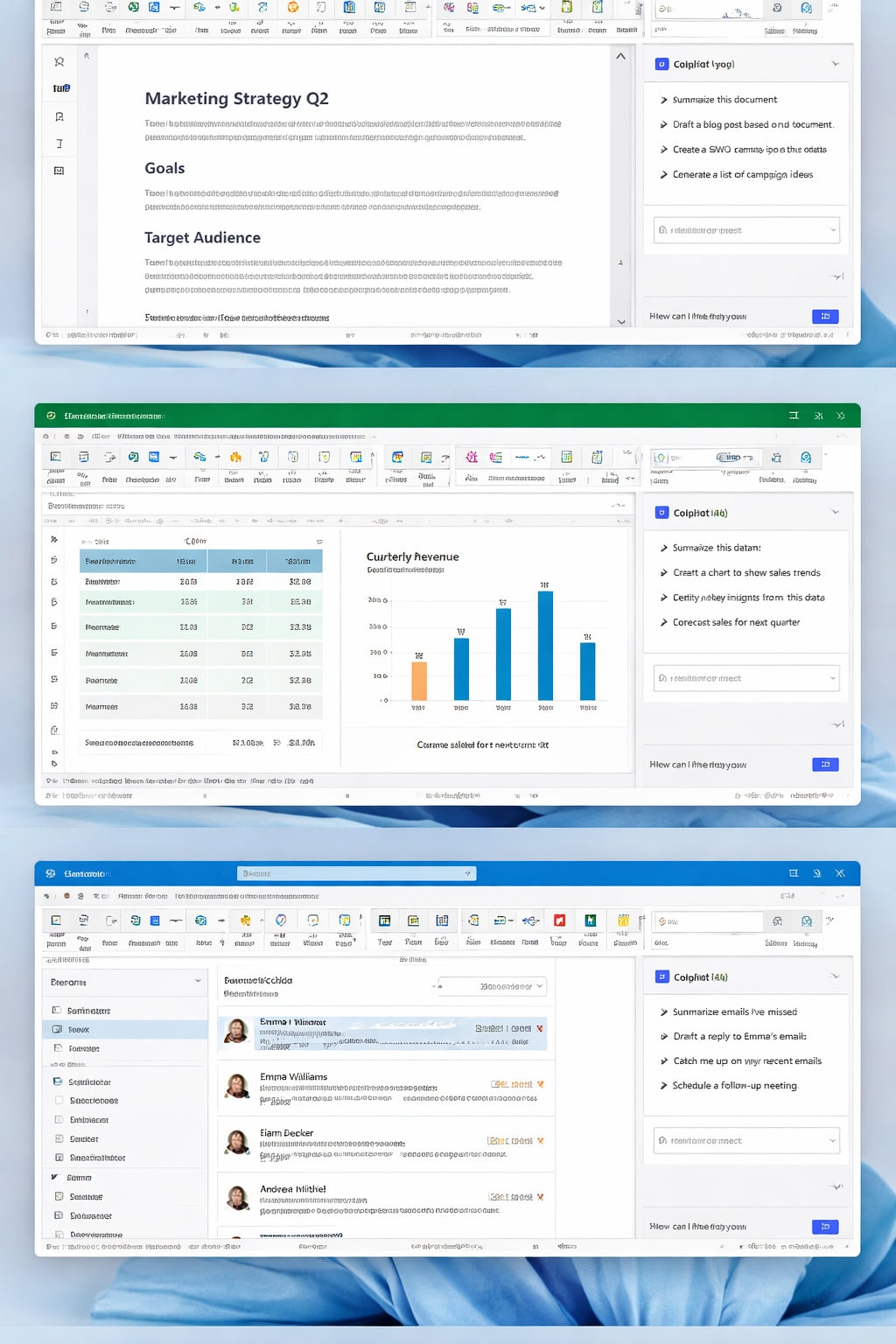
Task: Click the red flag icon on Emma Williams' email
Action: (x=540, y=1084)
